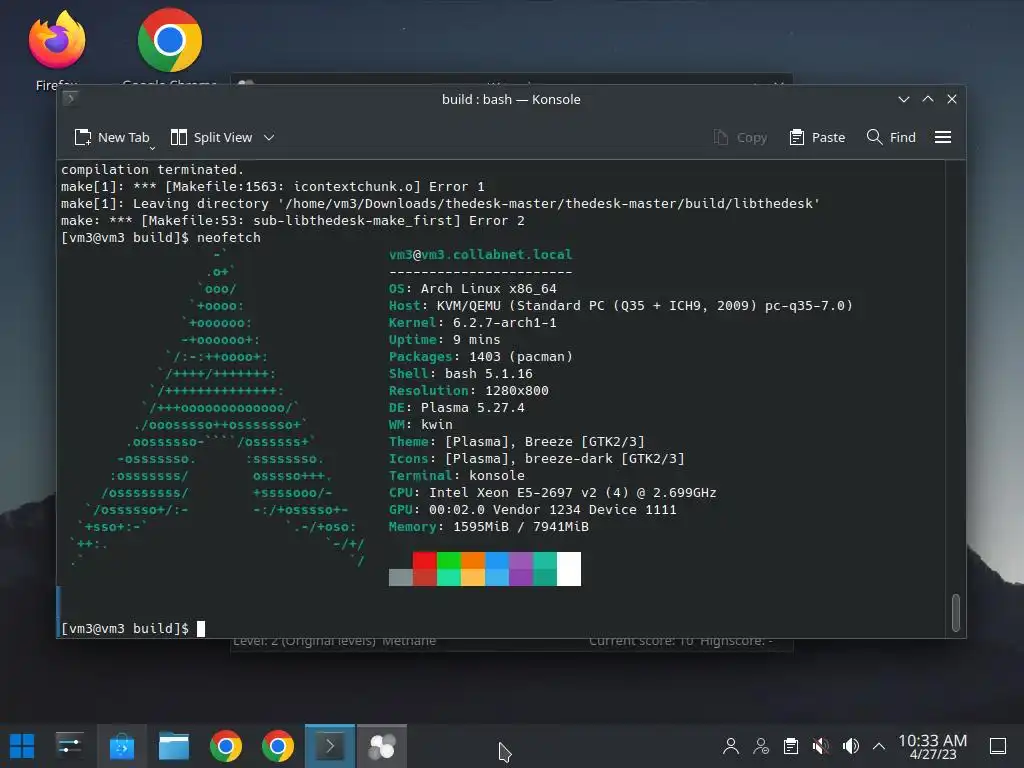Click the 'OS: Arch Linux x86_64' line

coord(473,289)
